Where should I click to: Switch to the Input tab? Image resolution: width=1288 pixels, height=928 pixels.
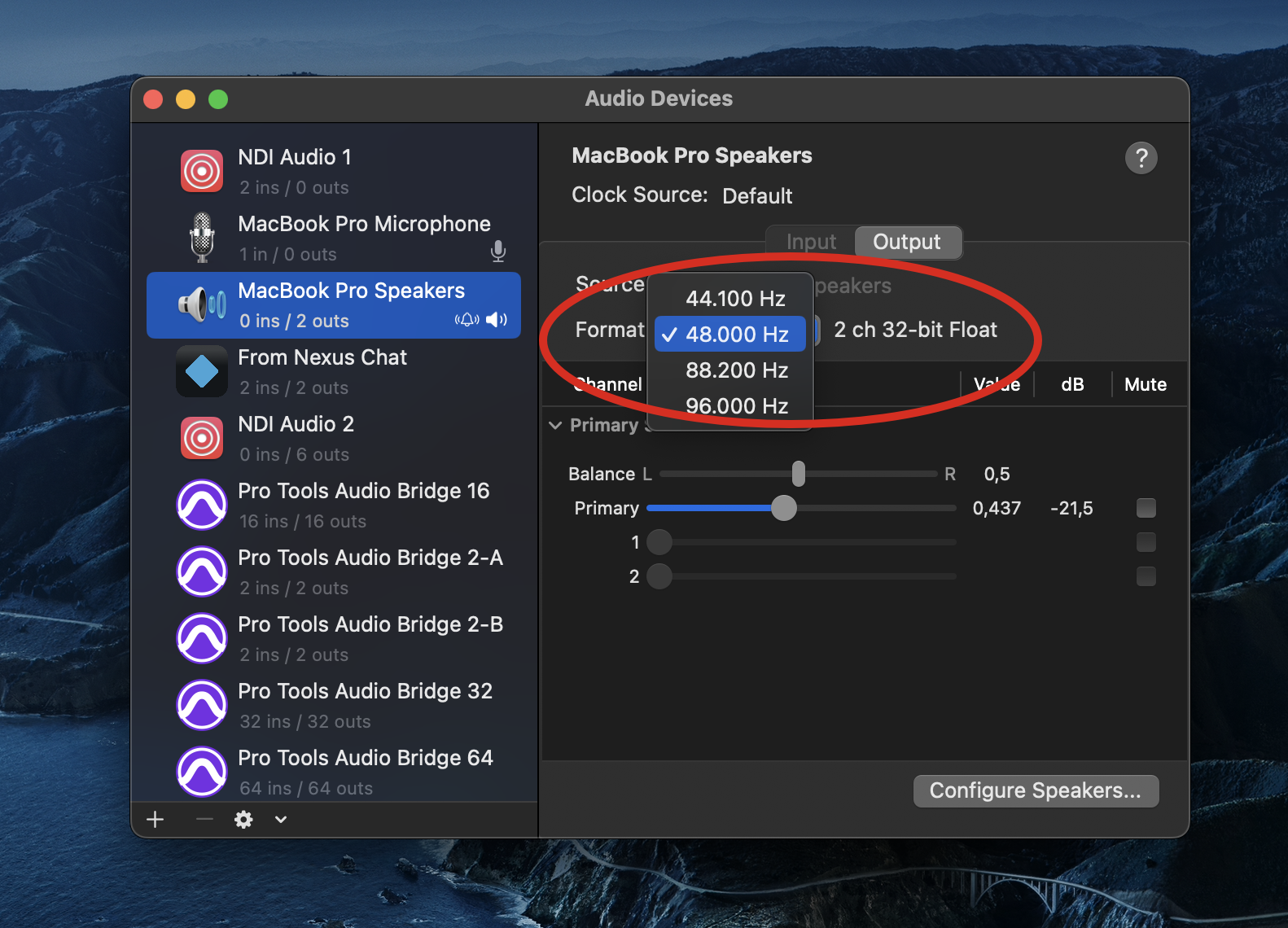coord(811,242)
